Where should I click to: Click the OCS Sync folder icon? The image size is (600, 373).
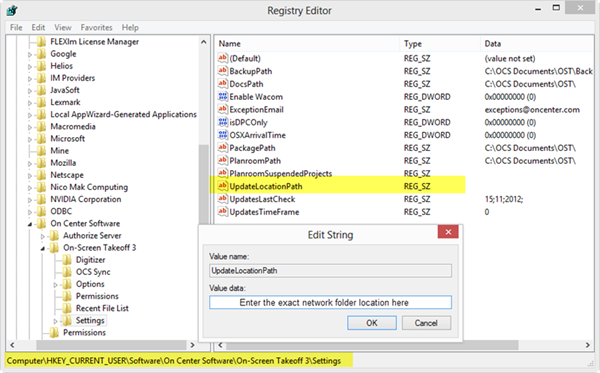point(67,272)
